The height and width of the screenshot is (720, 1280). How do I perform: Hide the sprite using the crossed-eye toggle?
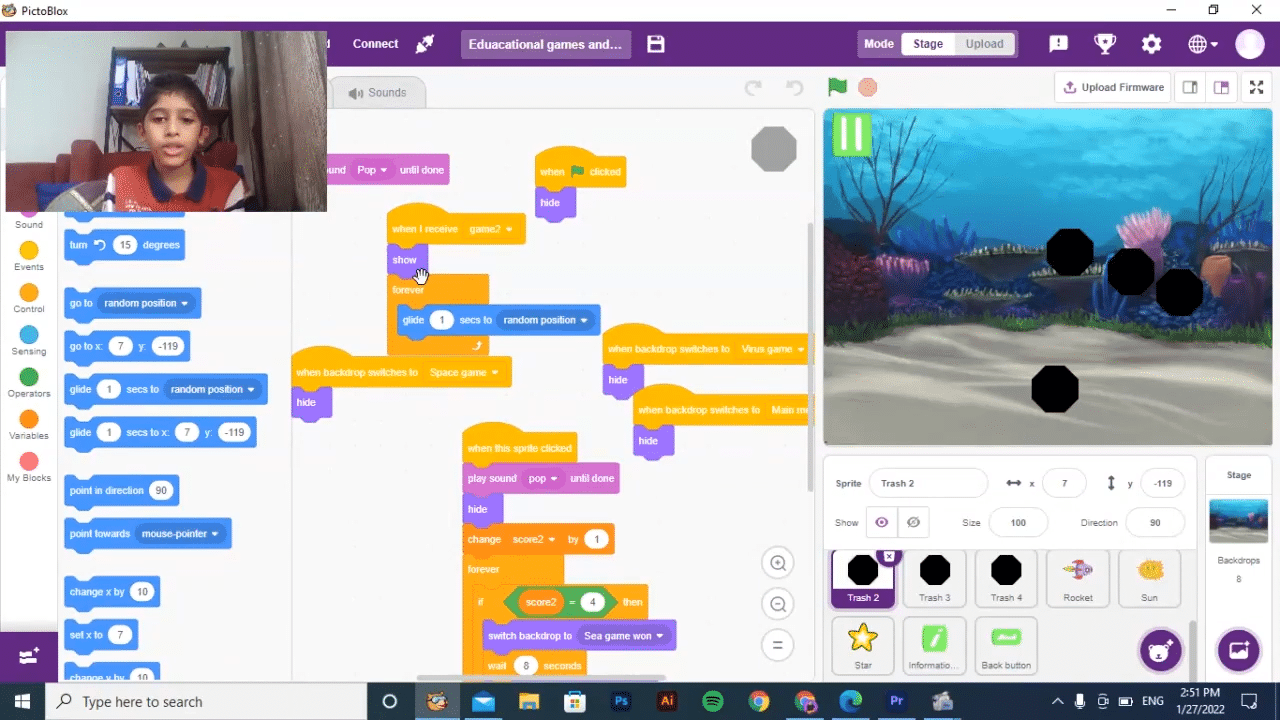(912, 522)
